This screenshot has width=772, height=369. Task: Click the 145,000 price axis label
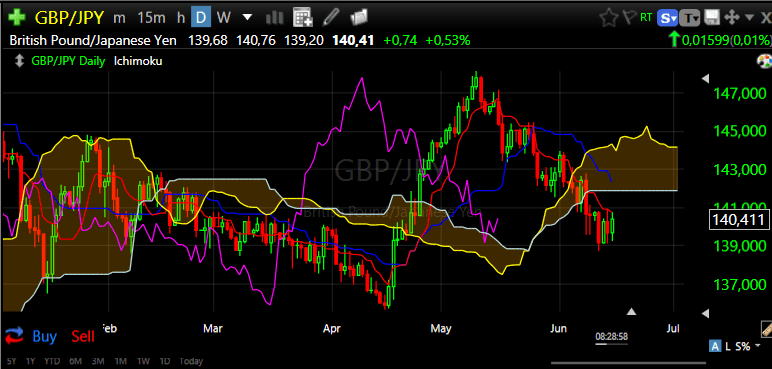740,131
